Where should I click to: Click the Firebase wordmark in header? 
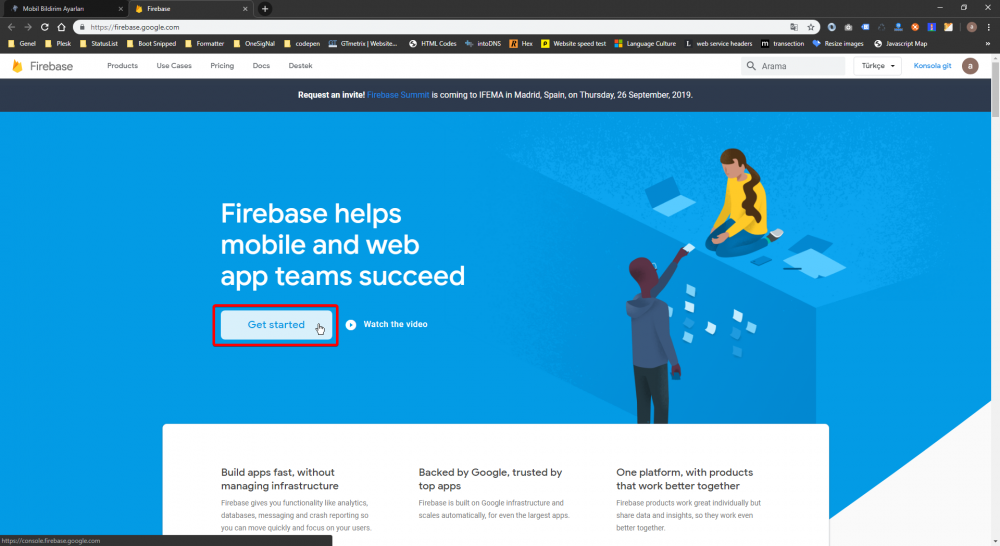tap(51, 66)
